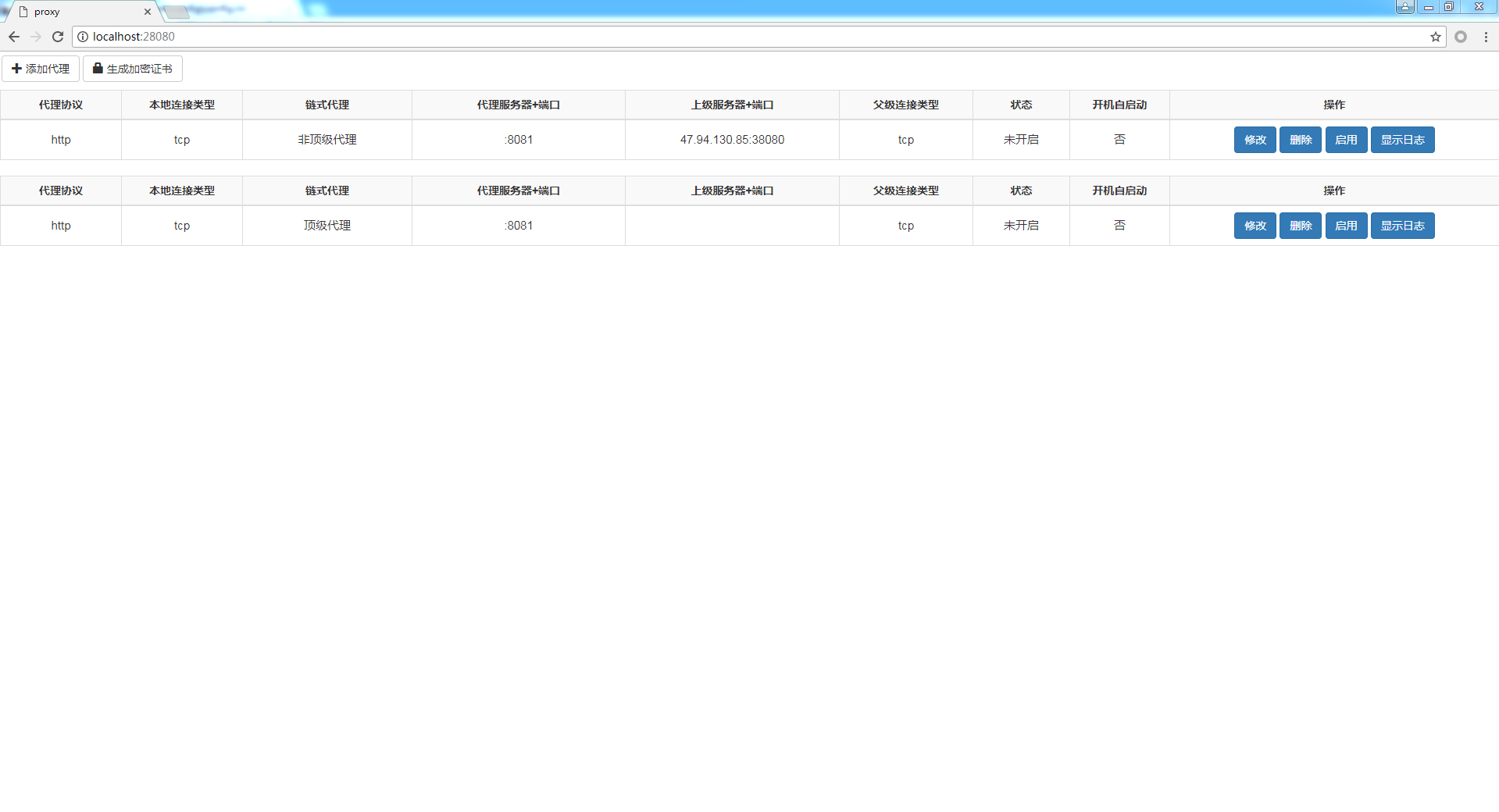
Task: Open a new browser tab
Action: coord(177,12)
